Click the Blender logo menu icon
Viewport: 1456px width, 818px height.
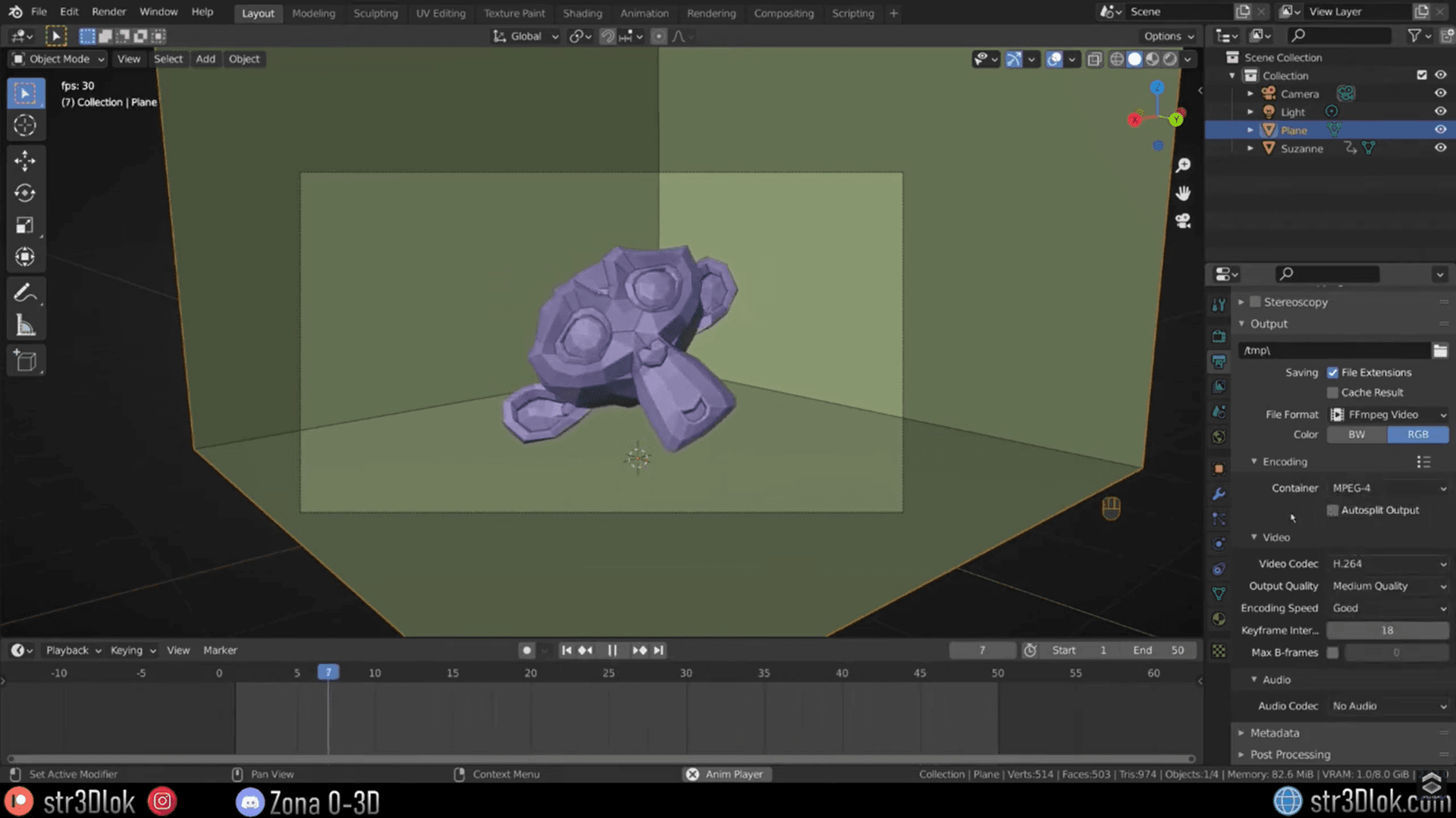[x=15, y=12]
